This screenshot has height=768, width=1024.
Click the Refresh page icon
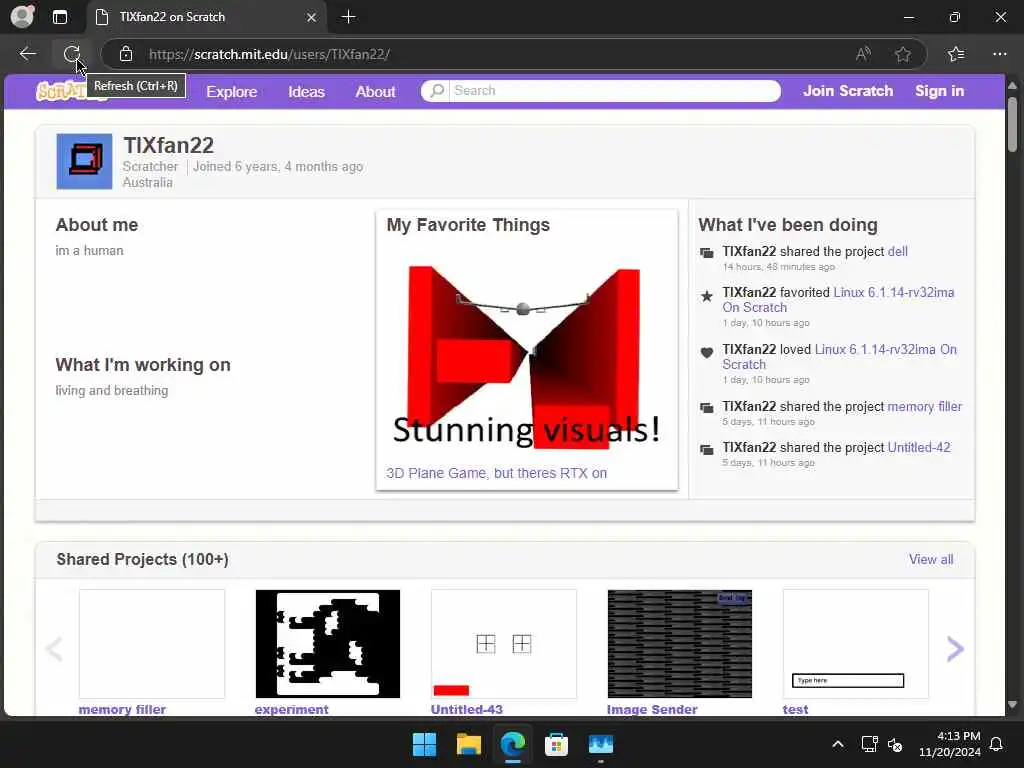coord(71,54)
